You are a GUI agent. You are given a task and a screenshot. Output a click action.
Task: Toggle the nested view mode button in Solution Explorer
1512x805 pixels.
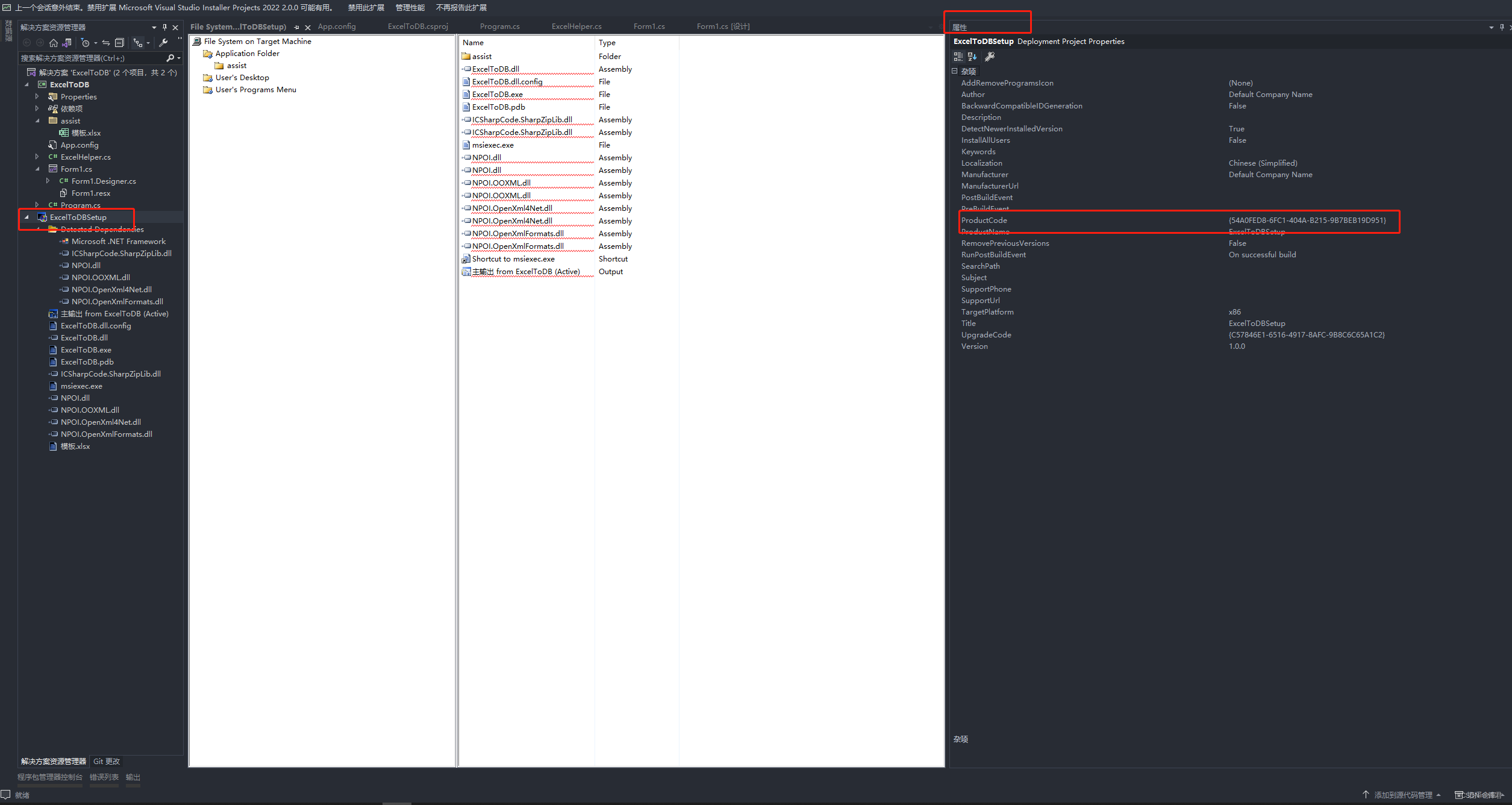(x=138, y=43)
